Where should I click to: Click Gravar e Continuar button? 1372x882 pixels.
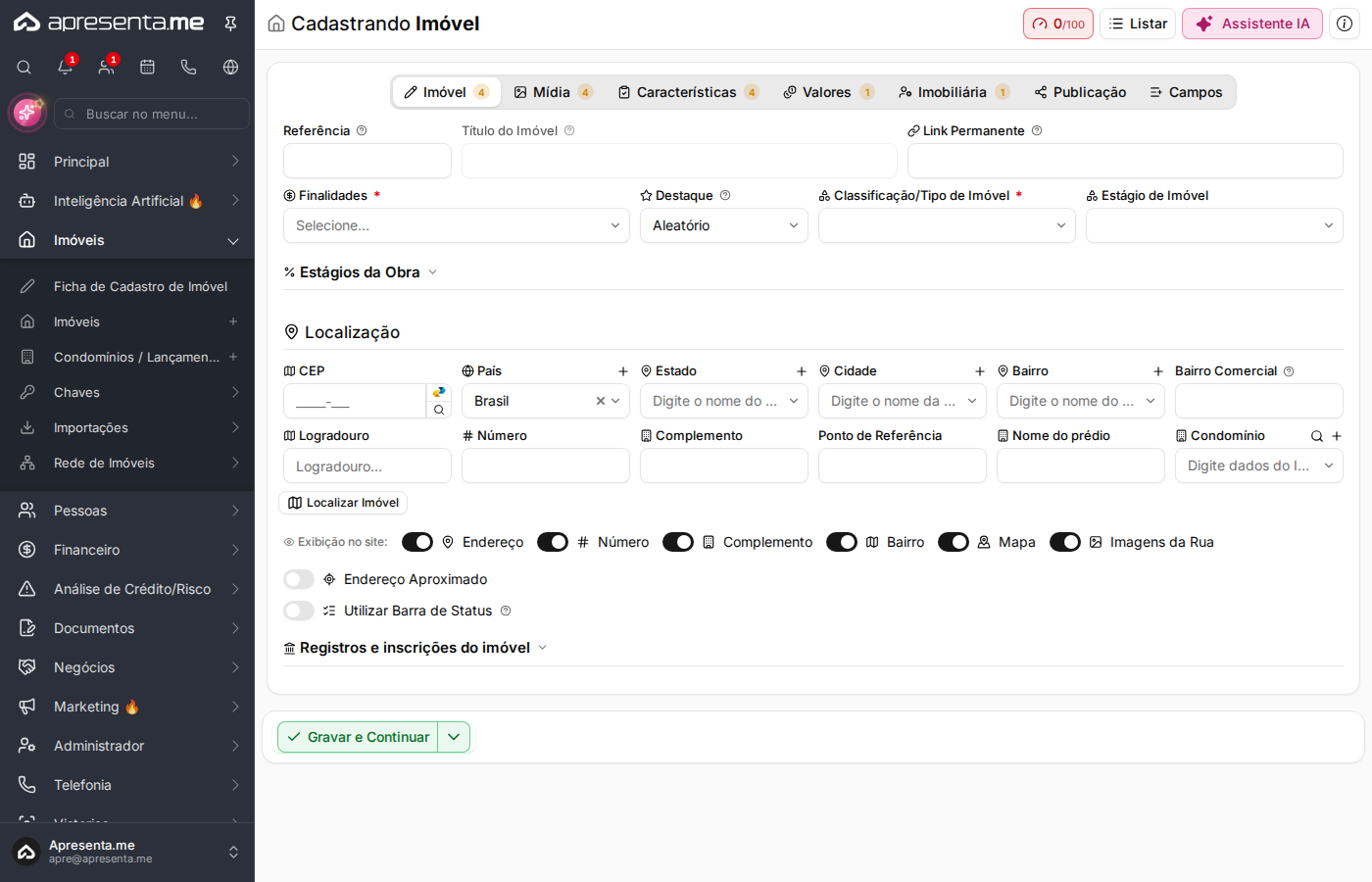pyautogui.click(x=358, y=737)
